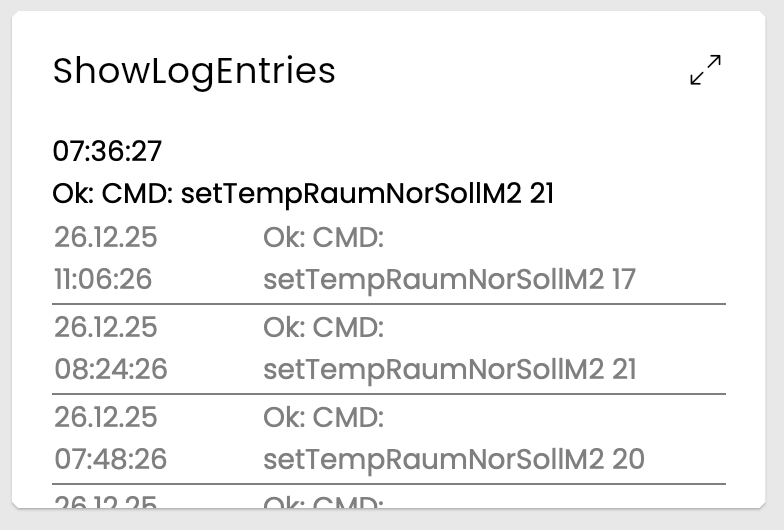The image size is (784, 530).
Task: Click the 07:48:26 log time
Action: [x=110, y=458]
